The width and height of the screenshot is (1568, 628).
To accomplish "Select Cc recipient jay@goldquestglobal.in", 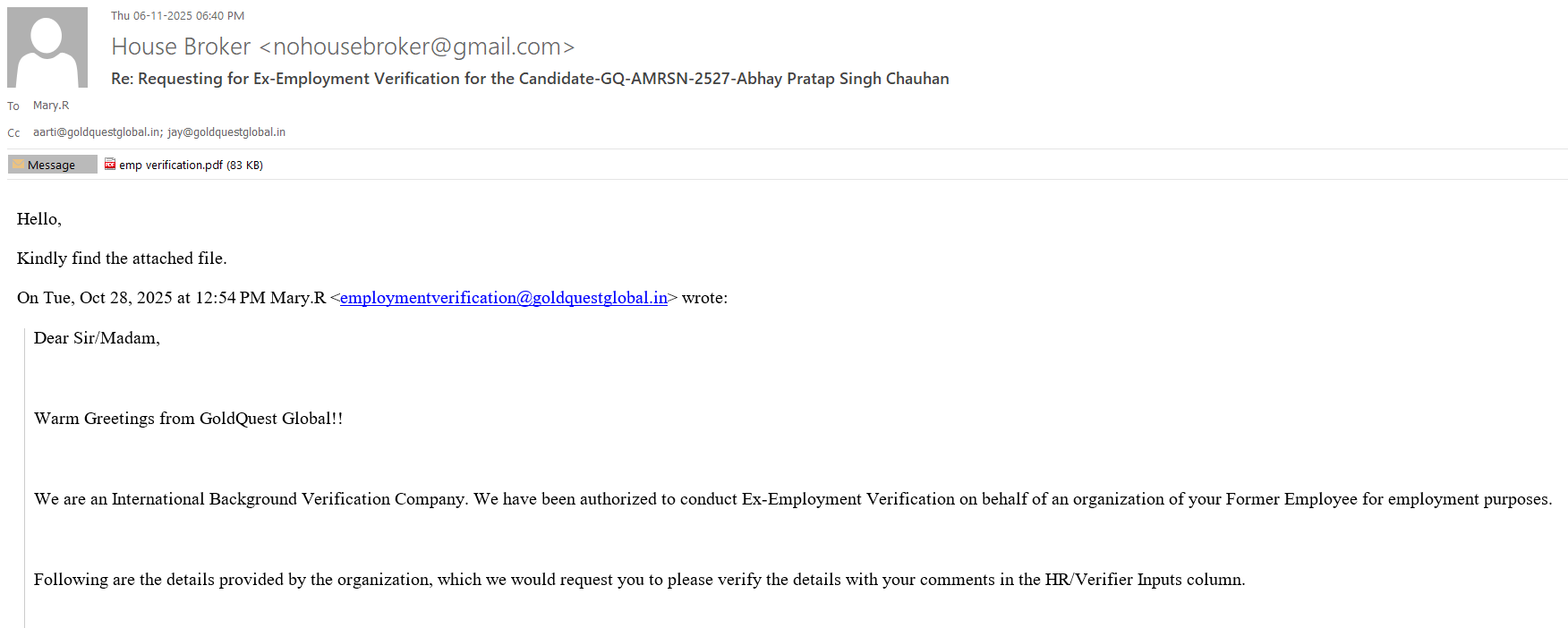I will [226, 132].
